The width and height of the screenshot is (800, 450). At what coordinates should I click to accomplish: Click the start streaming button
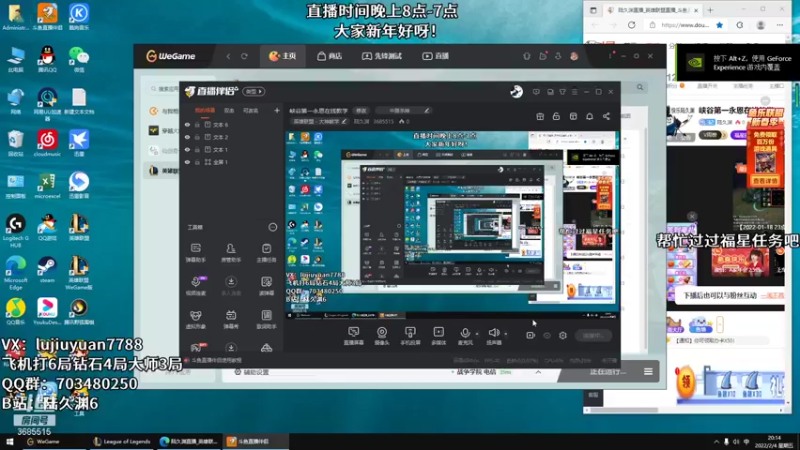593,336
